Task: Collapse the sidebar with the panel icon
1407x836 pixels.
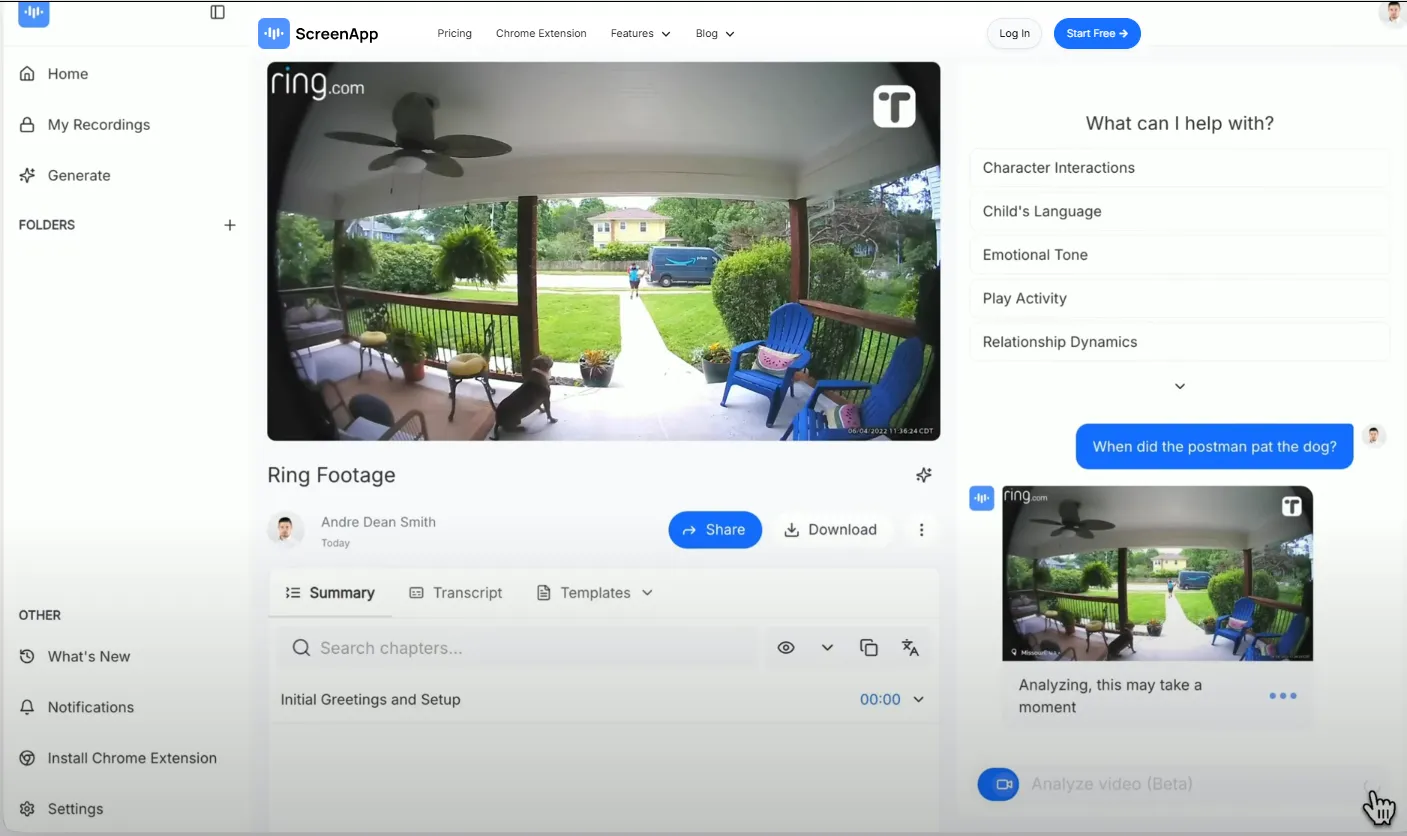Action: 217,12
